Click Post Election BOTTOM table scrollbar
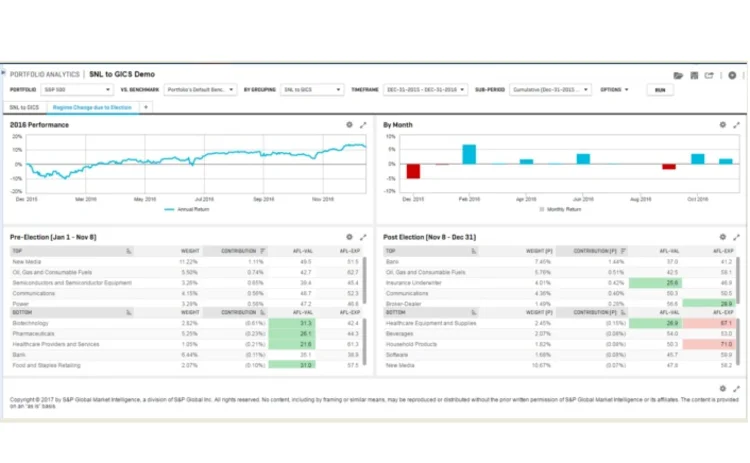This screenshot has width=750, height=463. click(x=738, y=342)
